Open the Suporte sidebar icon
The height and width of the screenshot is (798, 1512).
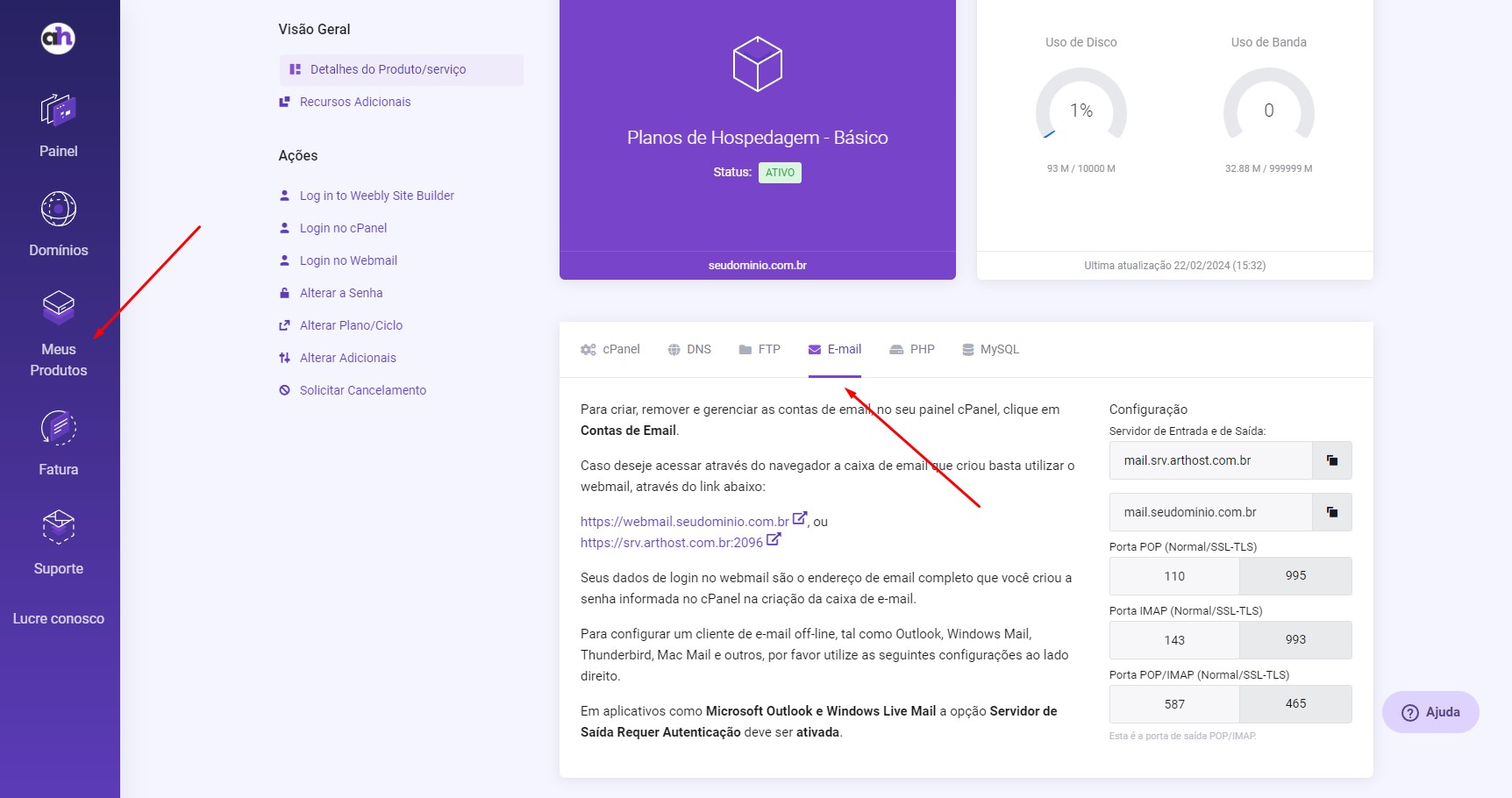tap(58, 527)
